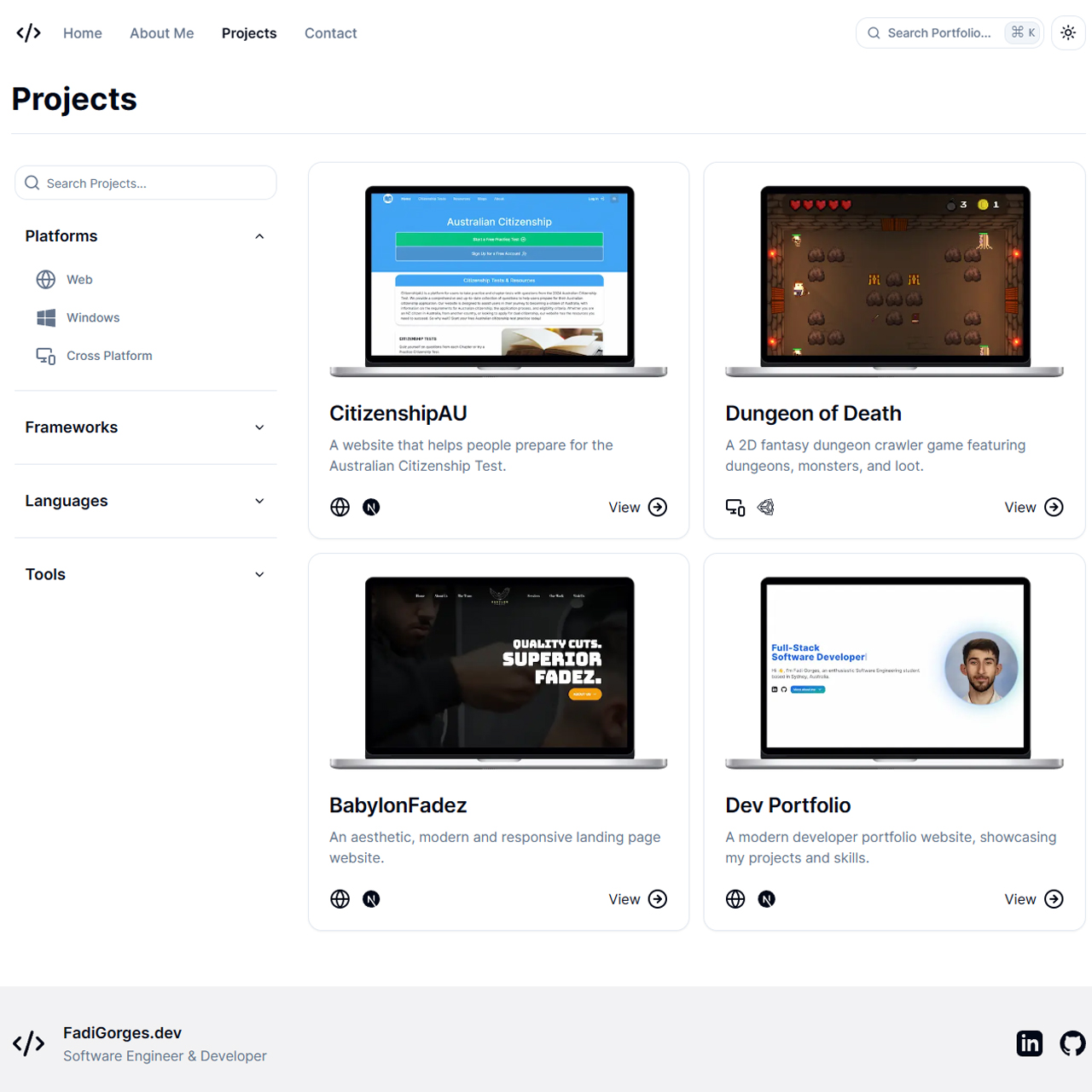Click the Windows logo icon in Platforms
This screenshot has width=1092, height=1092.
[x=46, y=317]
